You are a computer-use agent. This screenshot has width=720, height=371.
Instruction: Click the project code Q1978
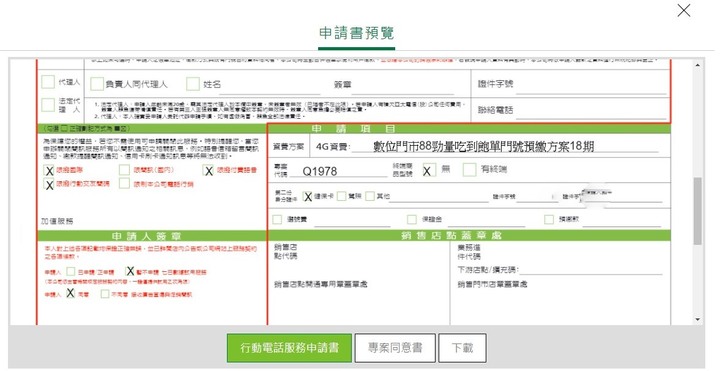point(320,171)
